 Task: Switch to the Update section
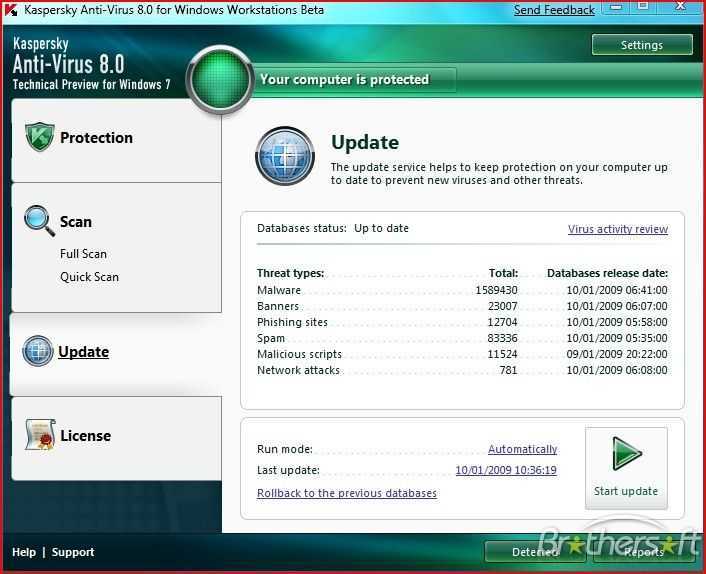[116, 354]
